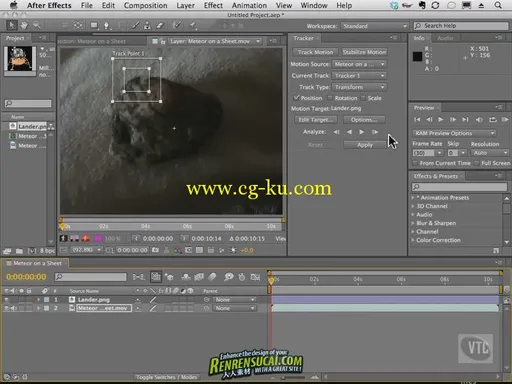The image size is (512, 384).
Task: Click the Edit Target button
Action: click(315, 120)
